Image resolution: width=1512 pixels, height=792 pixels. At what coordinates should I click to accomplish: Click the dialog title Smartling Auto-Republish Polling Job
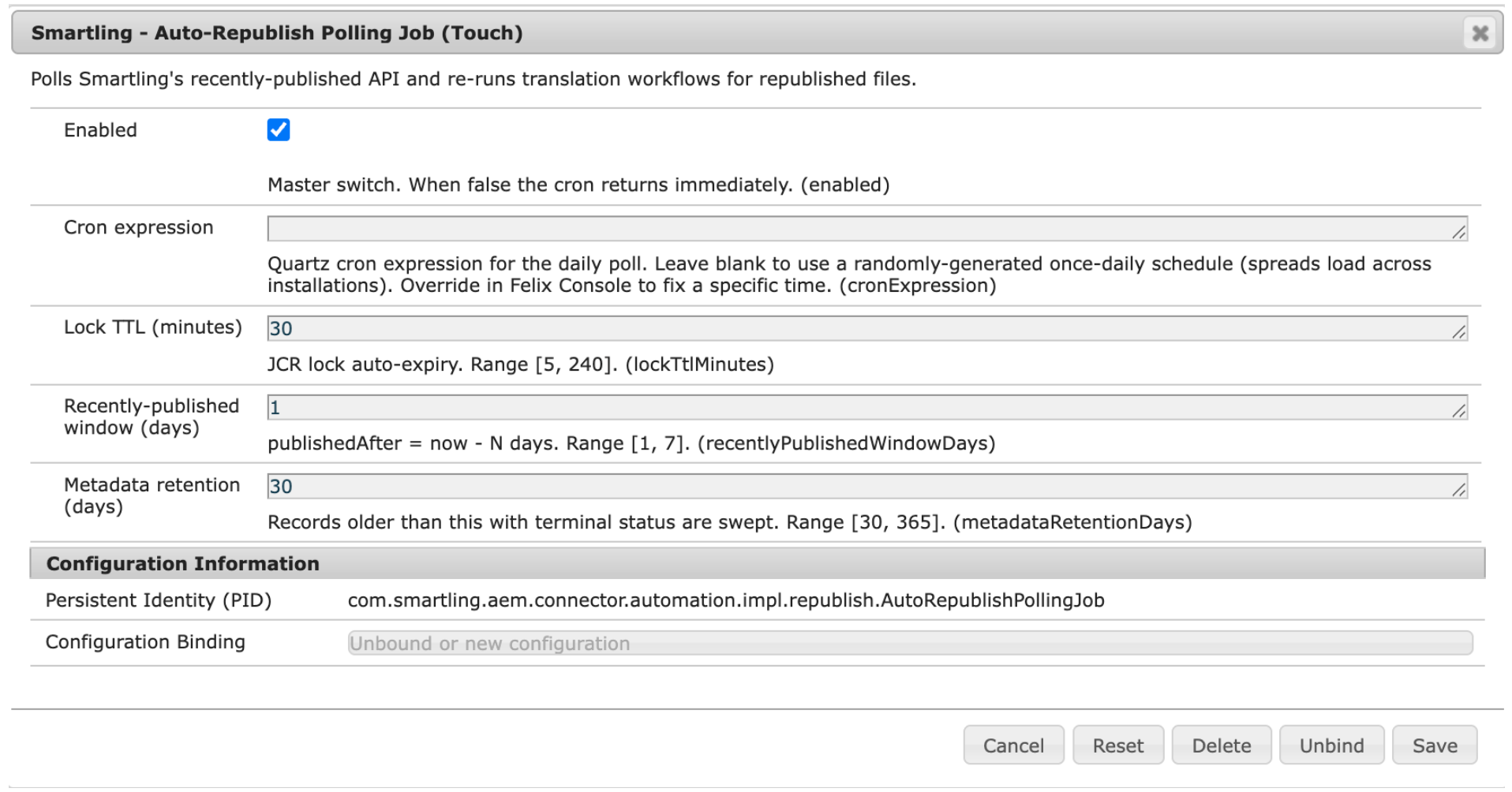(277, 33)
